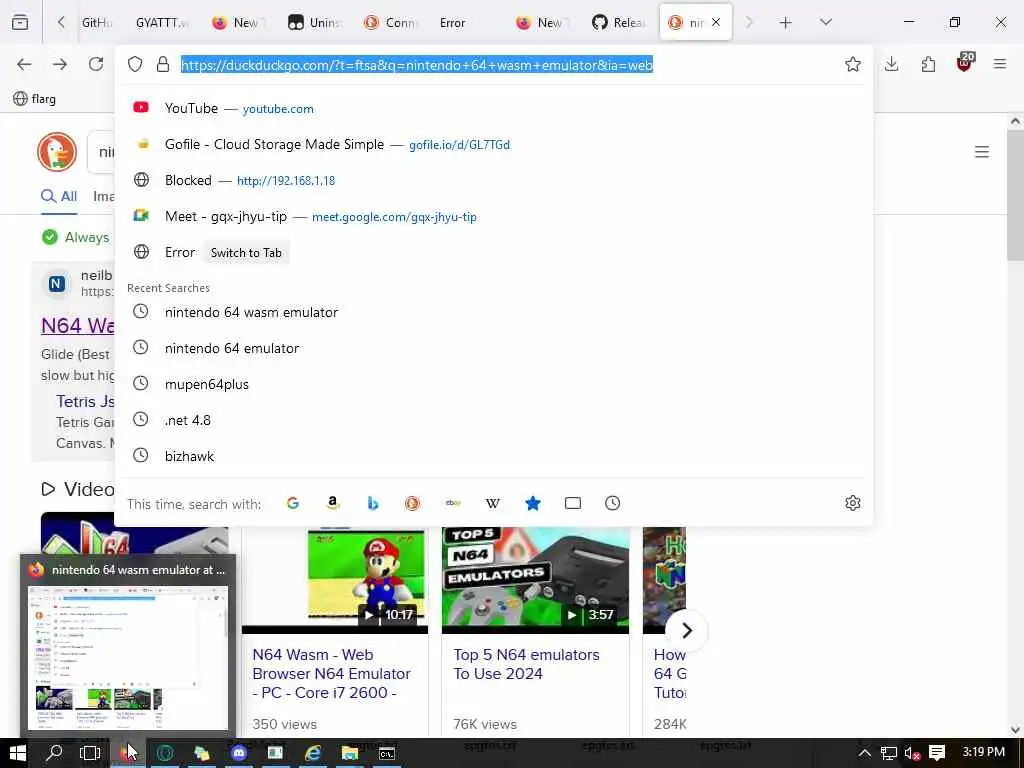Search history using clock shortcut icon
Screen dimensions: 1024x768
(x=613, y=503)
